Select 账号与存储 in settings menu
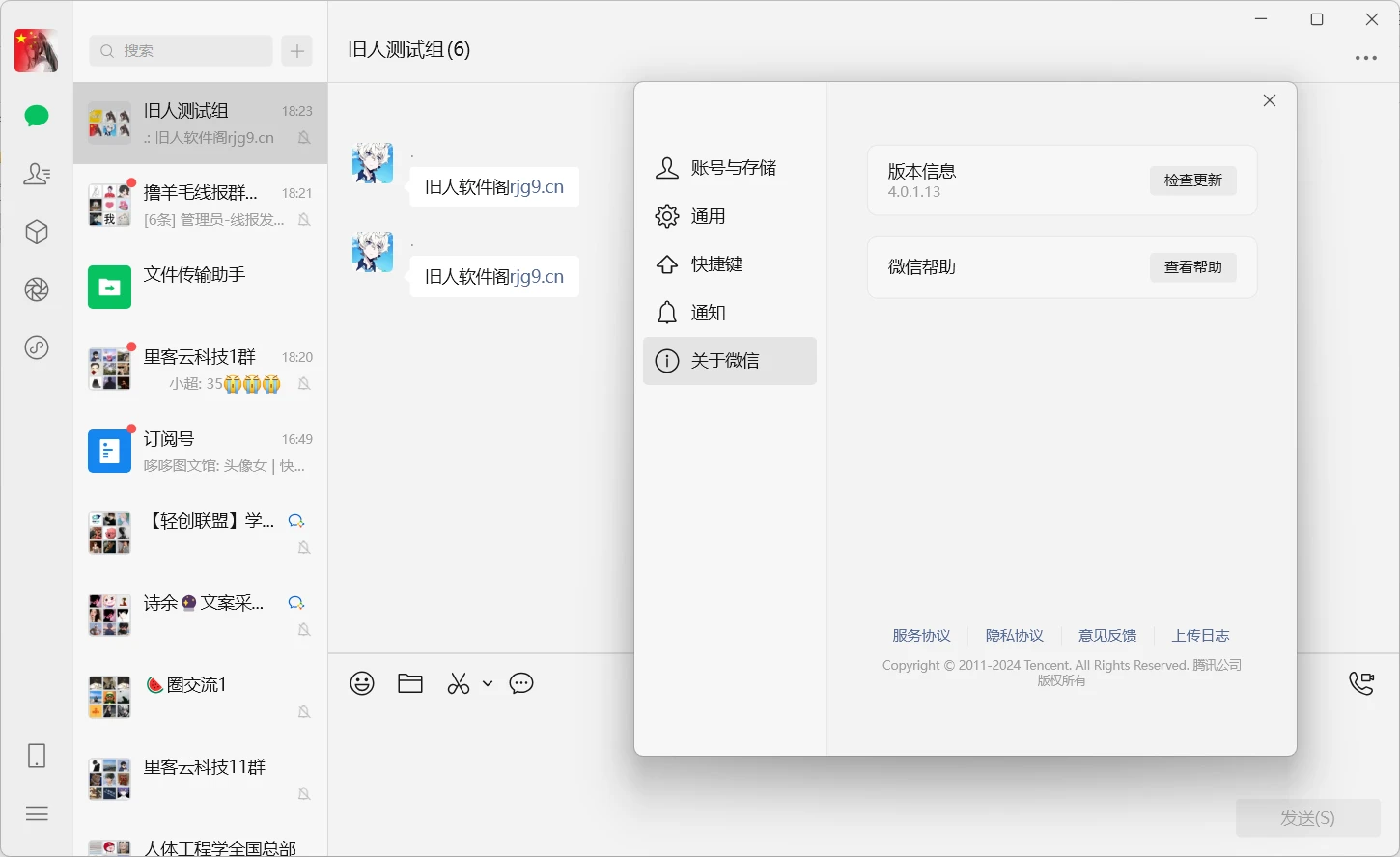This screenshot has height=857, width=1400. click(730, 168)
